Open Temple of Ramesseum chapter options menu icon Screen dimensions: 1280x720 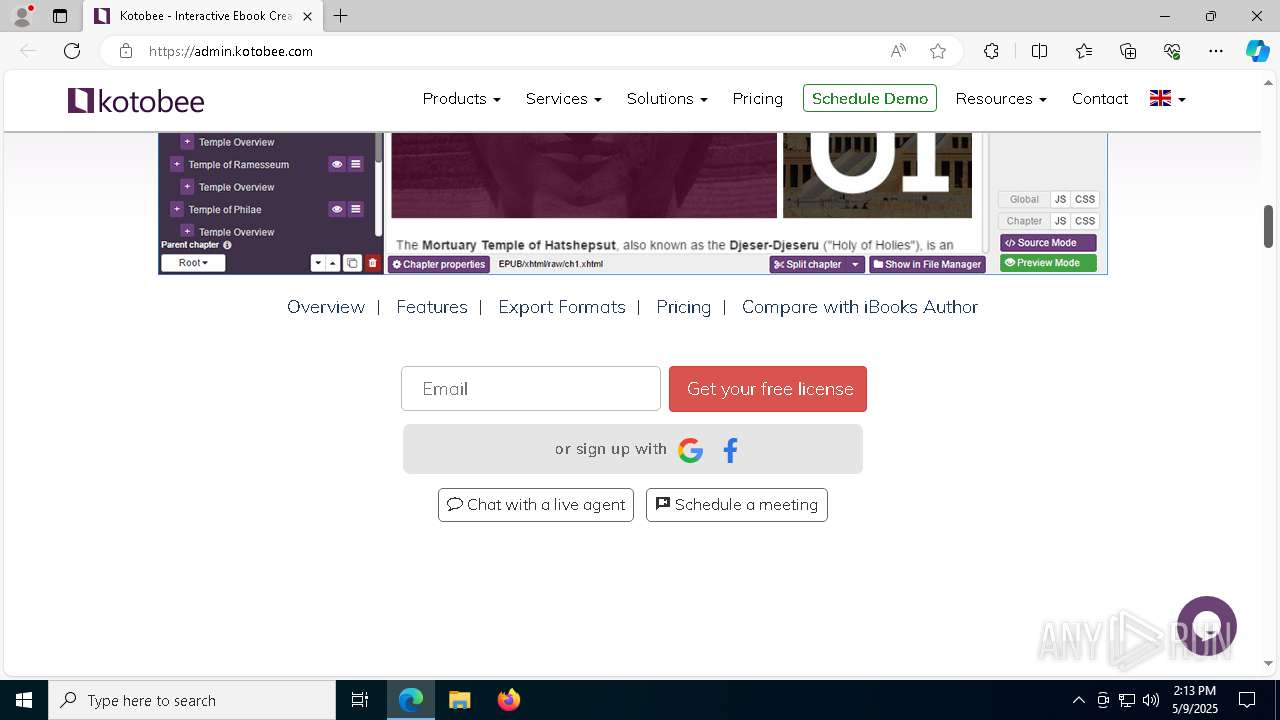click(x=355, y=164)
